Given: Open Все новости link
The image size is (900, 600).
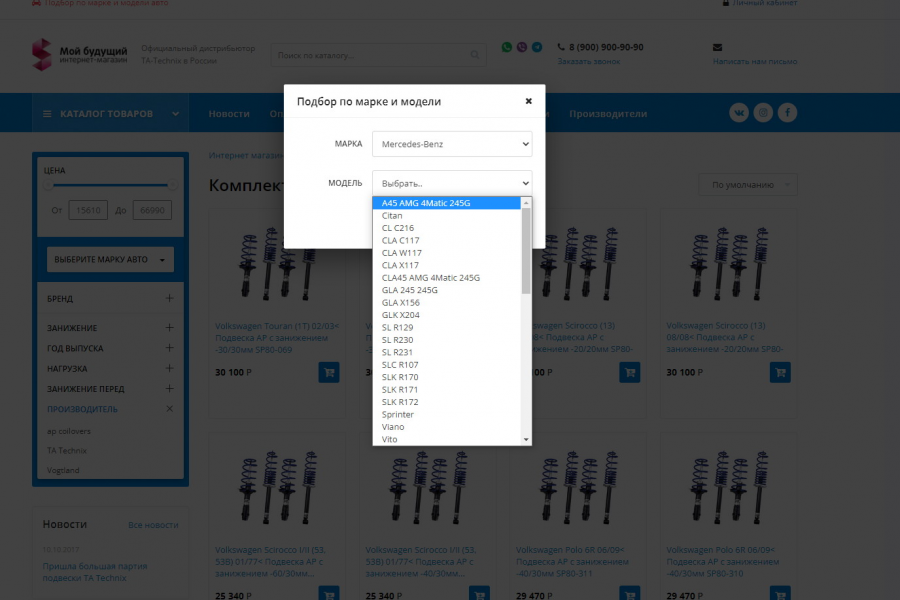Looking at the screenshot, I should [153, 525].
